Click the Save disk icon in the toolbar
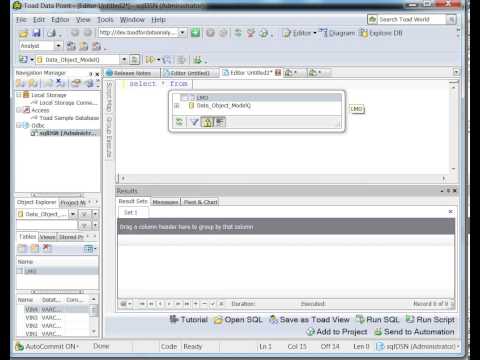Viewport: 480px width, 360px height. click(x=36, y=33)
